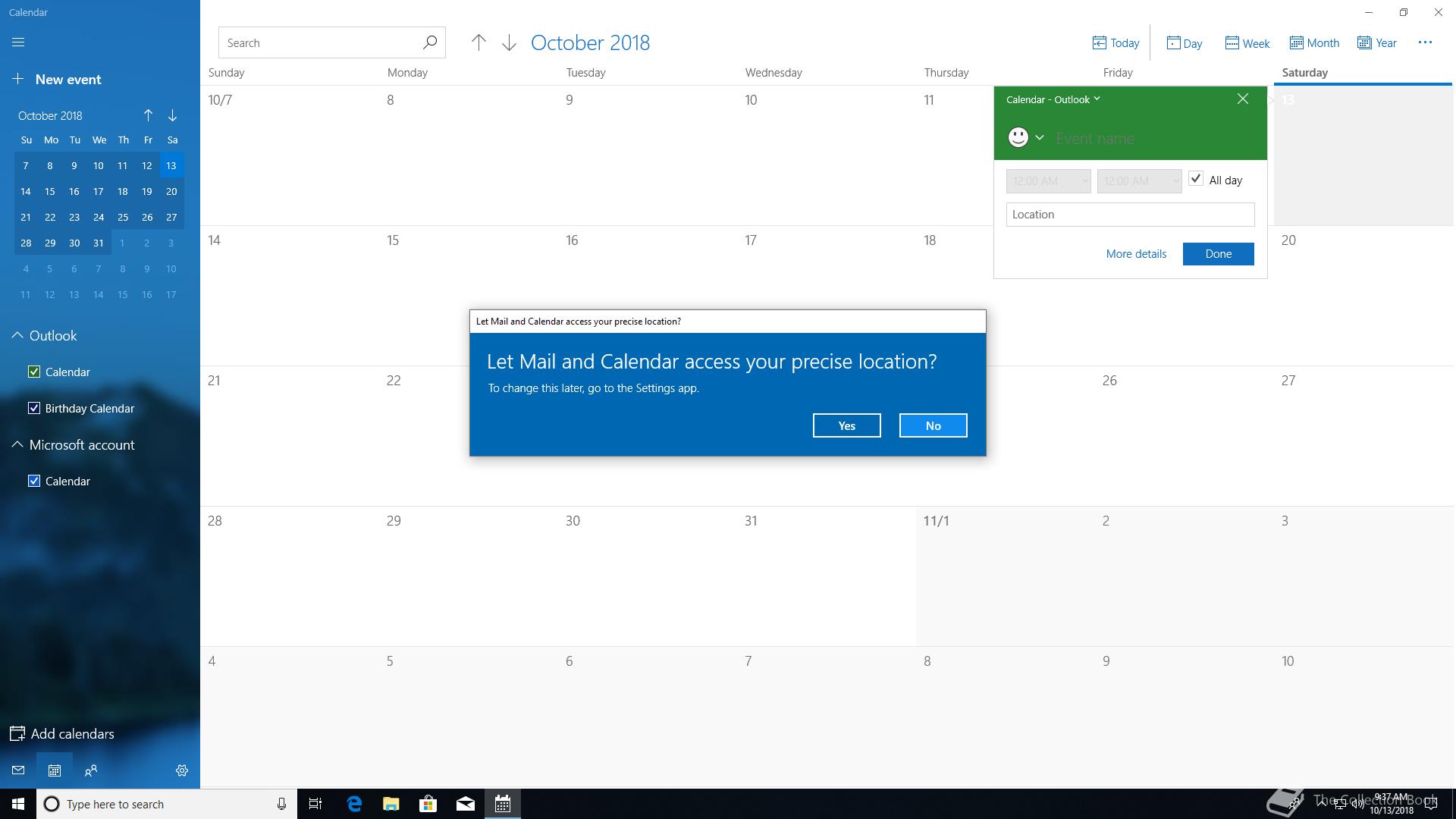This screenshot has width=1456, height=819.
Task: Click Done button in event popup
Action: (1219, 254)
